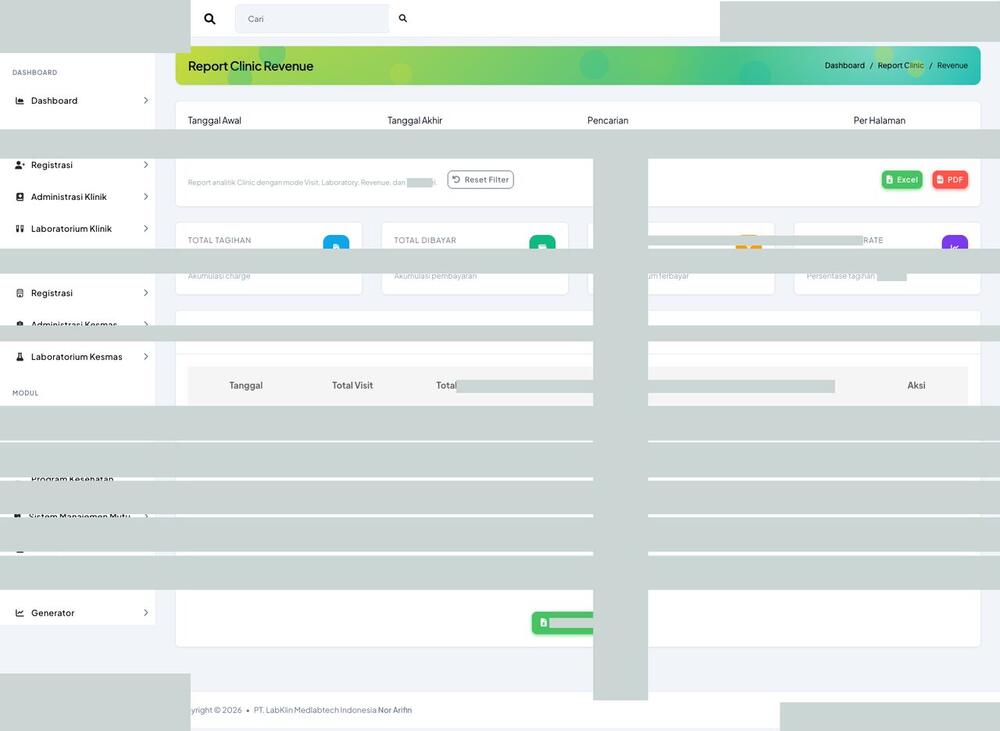
Task: Open the Administrasi Klinik menu
Action: pos(78,197)
